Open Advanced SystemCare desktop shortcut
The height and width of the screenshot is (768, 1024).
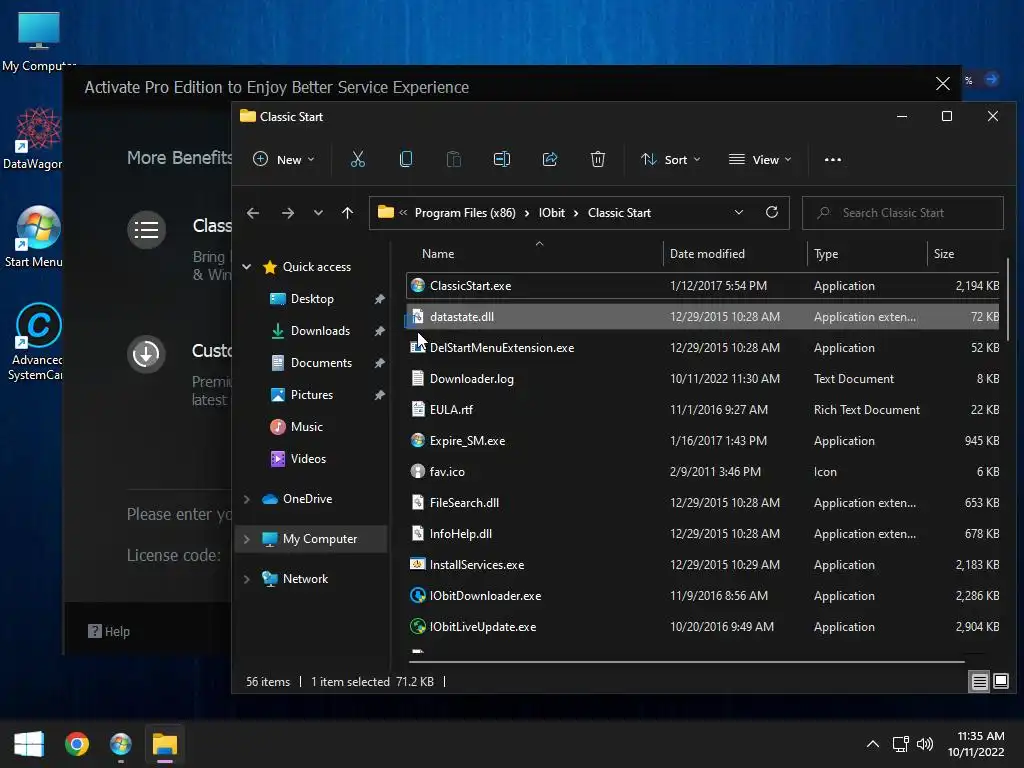pos(36,342)
